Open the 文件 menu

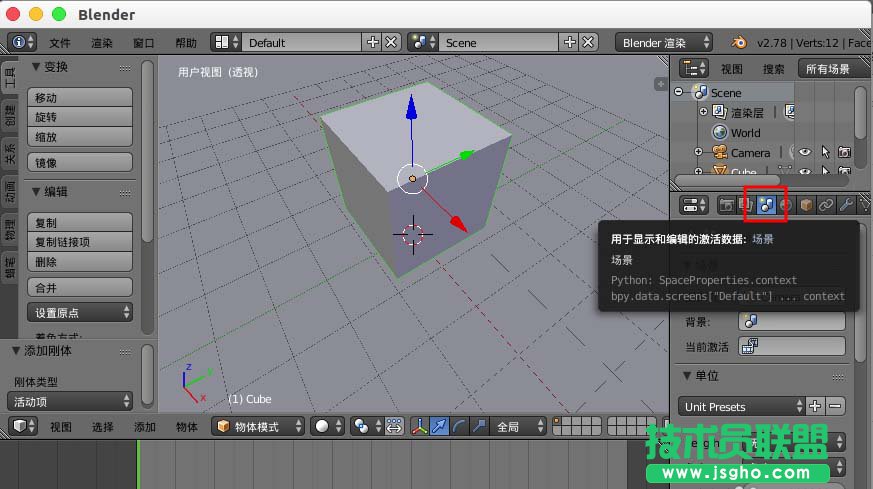[60, 43]
